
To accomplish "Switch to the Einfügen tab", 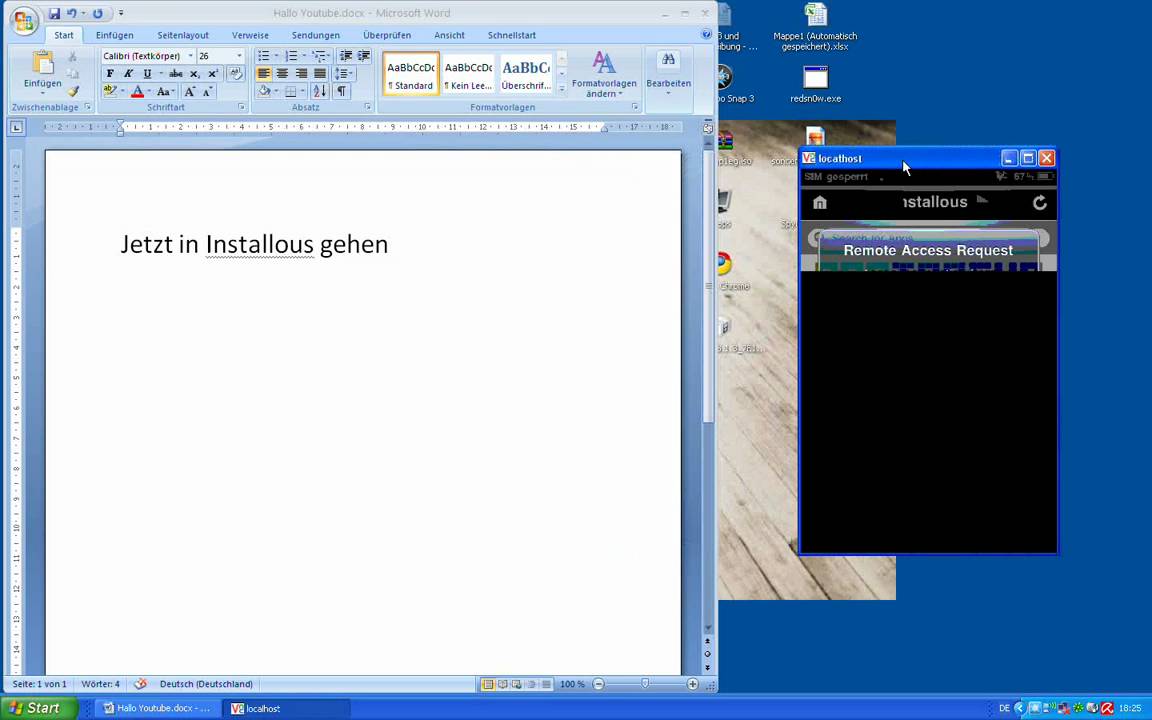I will (x=115, y=35).
